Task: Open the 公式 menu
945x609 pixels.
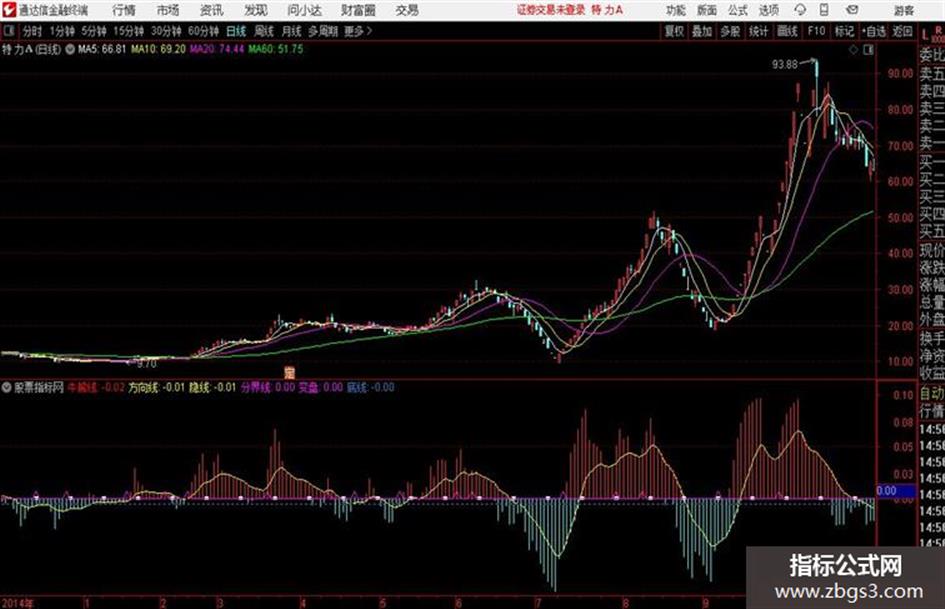Action: [738, 10]
